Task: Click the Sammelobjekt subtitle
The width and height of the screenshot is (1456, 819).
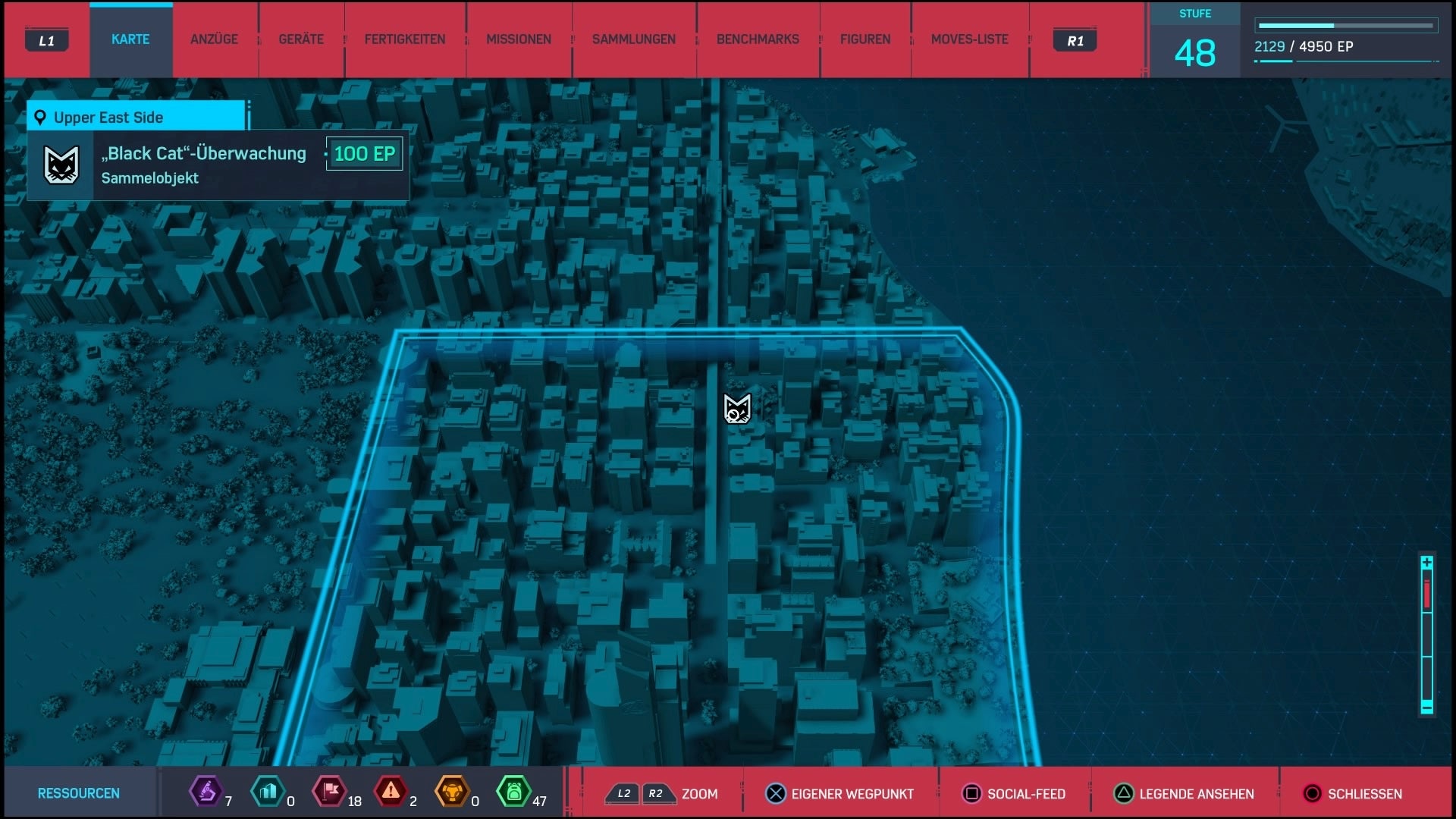Action: click(150, 178)
